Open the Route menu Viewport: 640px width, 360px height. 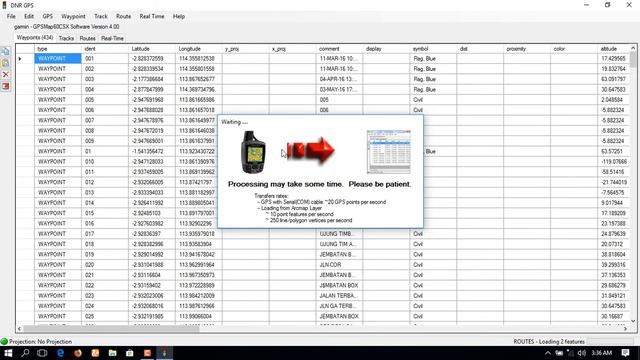pyautogui.click(x=123, y=16)
